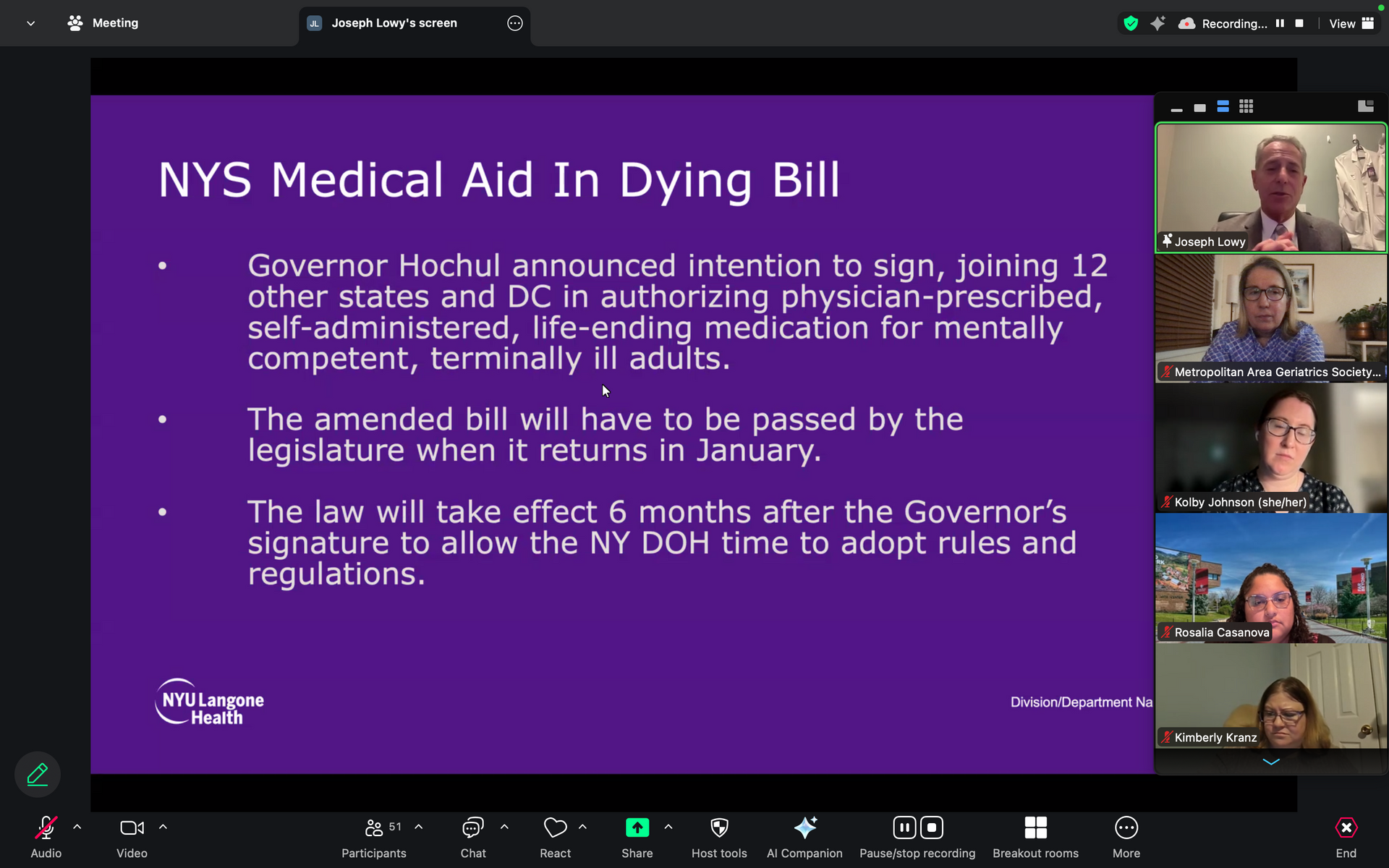Image resolution: width=1389 pixels, height=868 pixels.
Task: Click the End meeting button
Action: click(1346, 837)
